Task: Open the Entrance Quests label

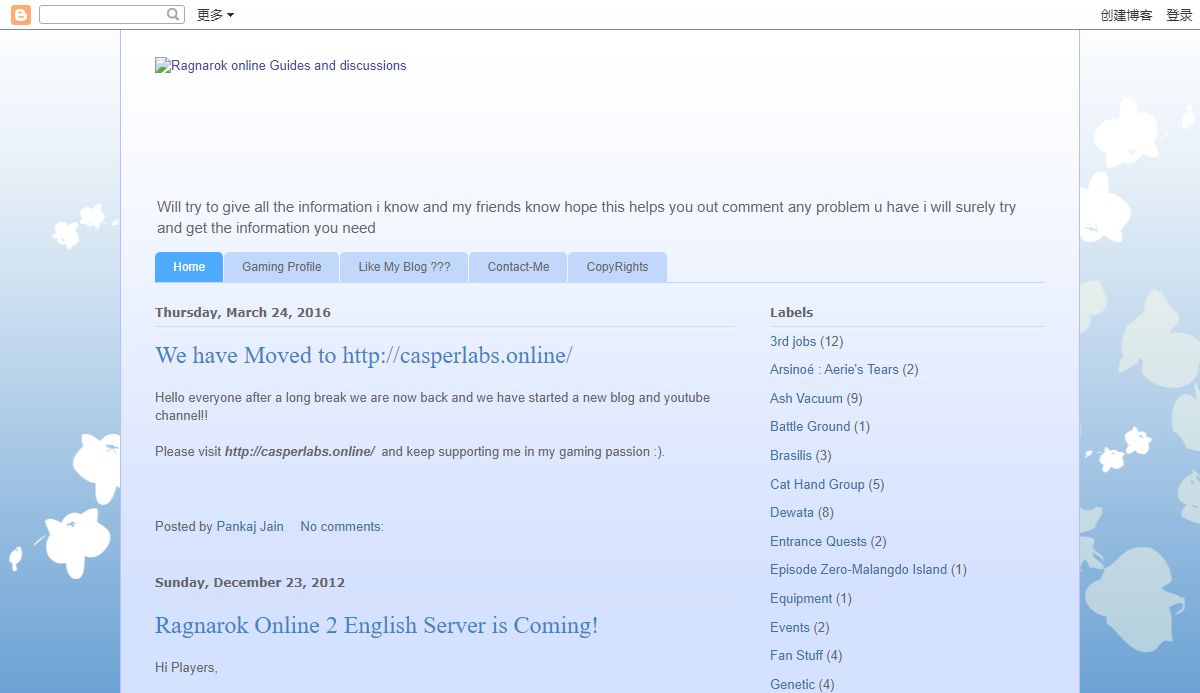Action: coord(818,541)
